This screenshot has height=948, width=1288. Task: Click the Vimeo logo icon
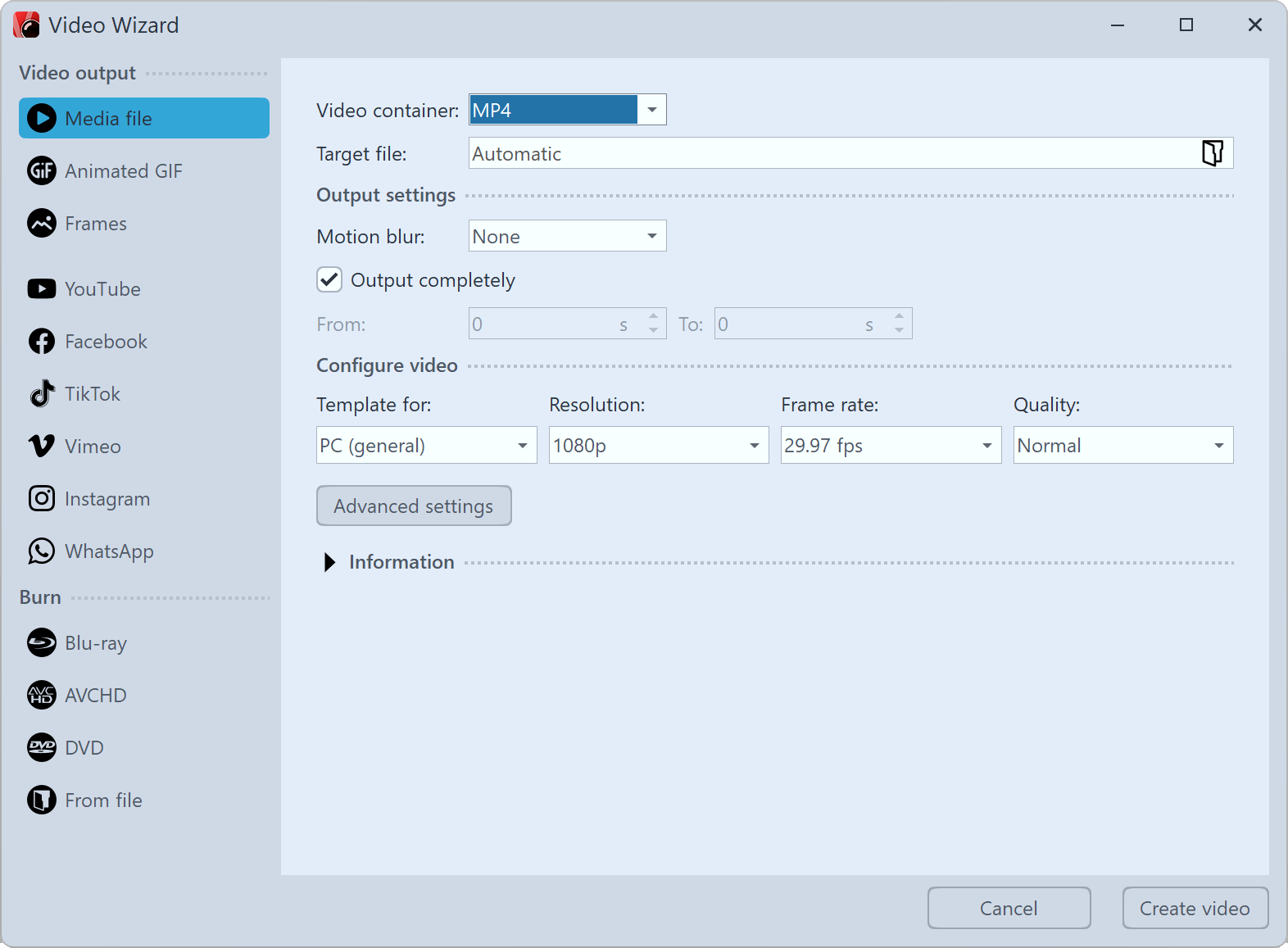pos(42,446)
